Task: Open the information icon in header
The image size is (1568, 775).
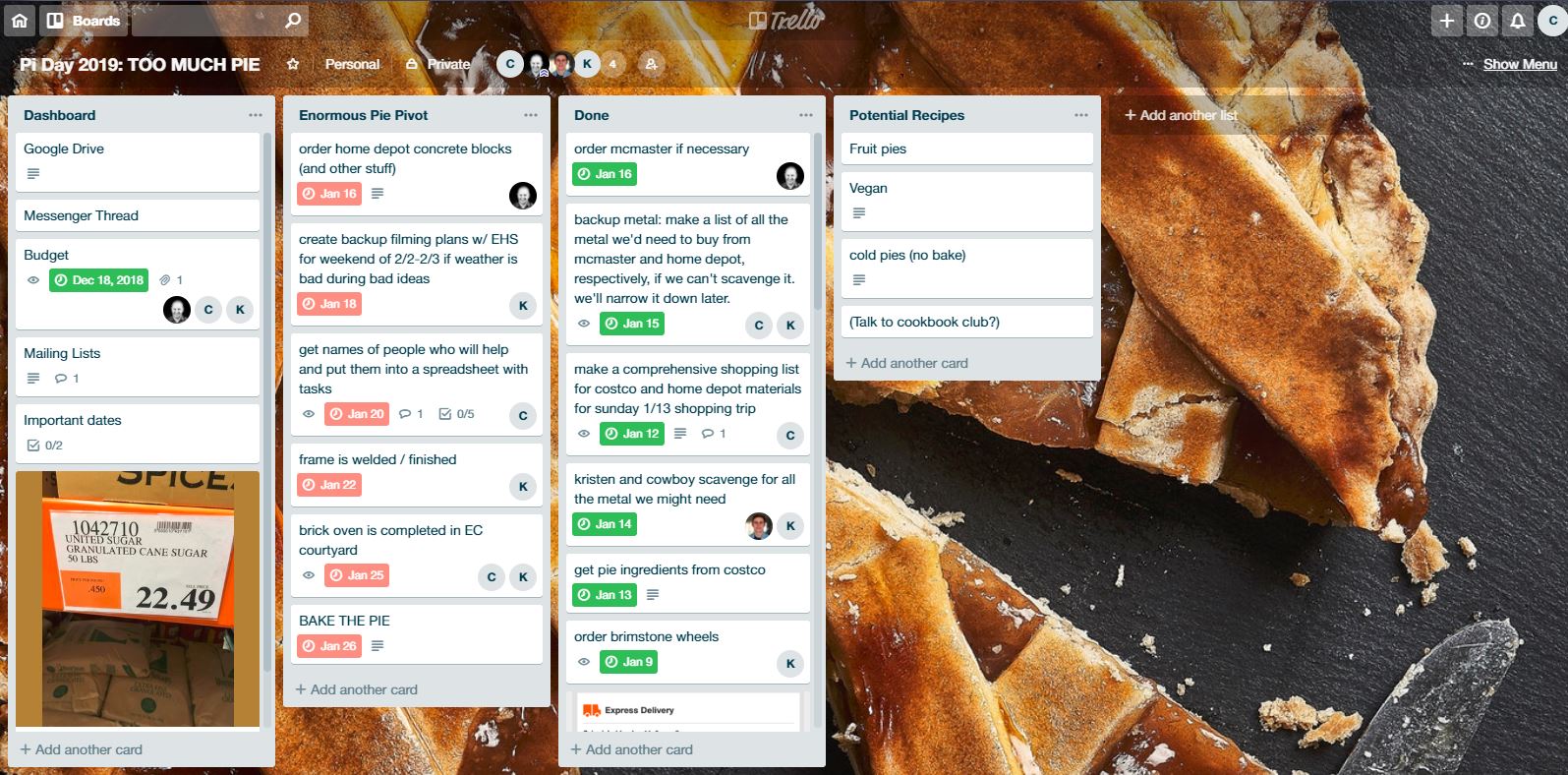Action: coord(1482,20)
